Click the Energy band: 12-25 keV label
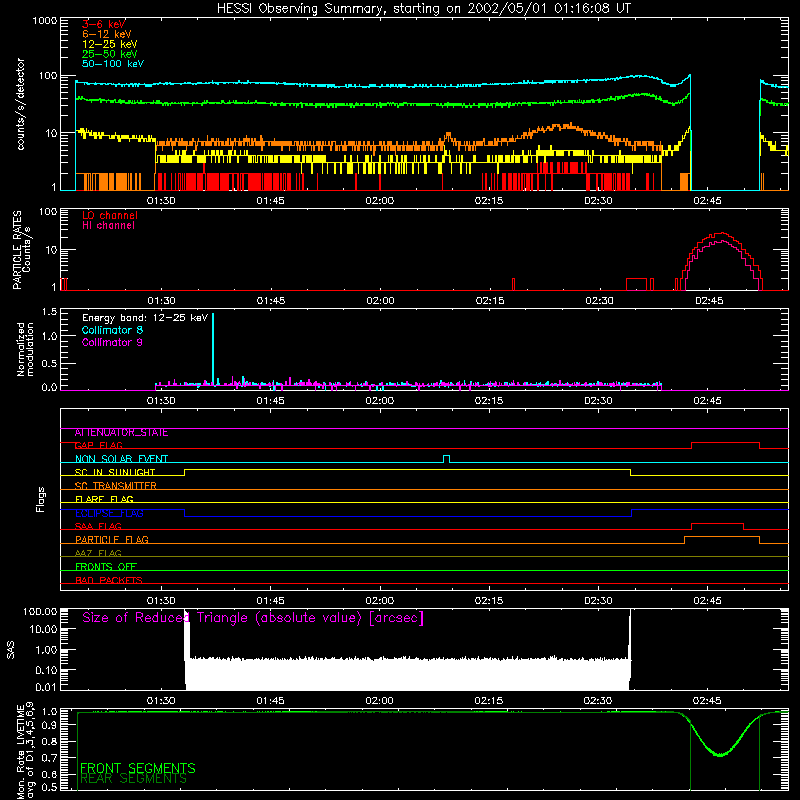 tap(145, 318)
